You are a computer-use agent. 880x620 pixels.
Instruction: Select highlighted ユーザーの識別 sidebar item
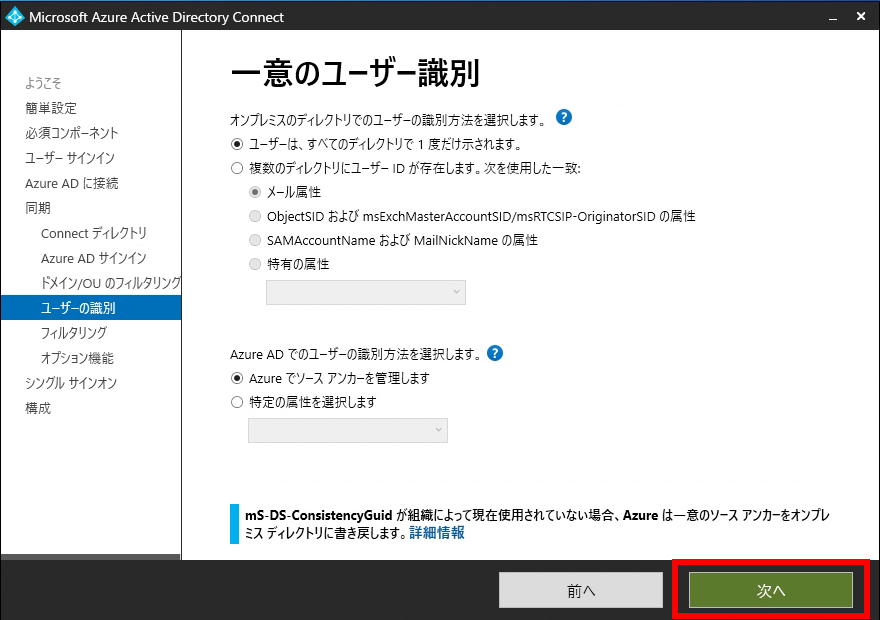(x=91, y=307)
